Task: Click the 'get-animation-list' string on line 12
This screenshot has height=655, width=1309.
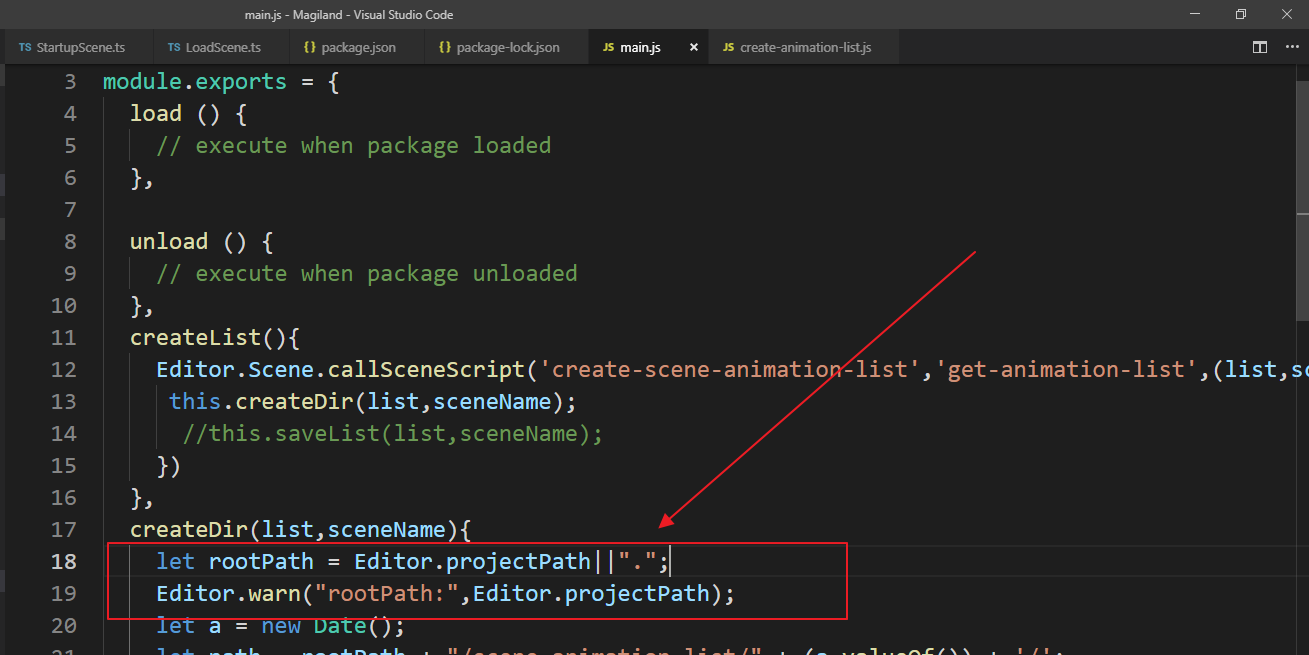Action: 1067,369
